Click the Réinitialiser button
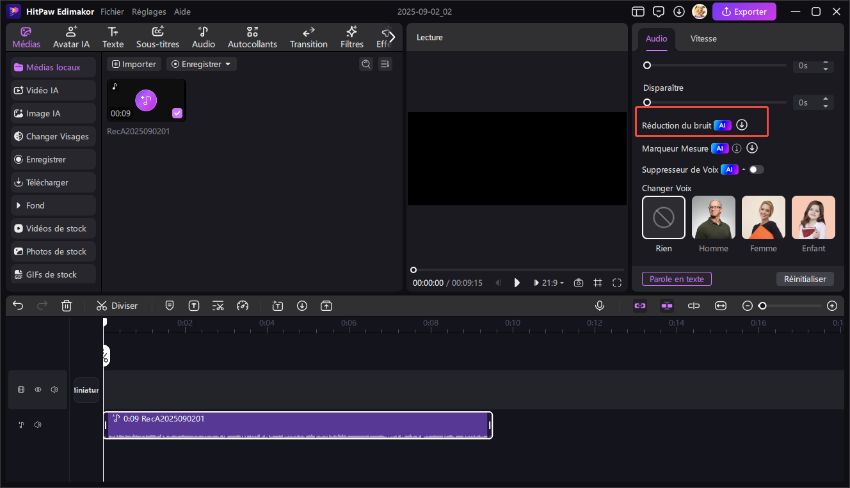The image size is (850, 488). point(804,279)
